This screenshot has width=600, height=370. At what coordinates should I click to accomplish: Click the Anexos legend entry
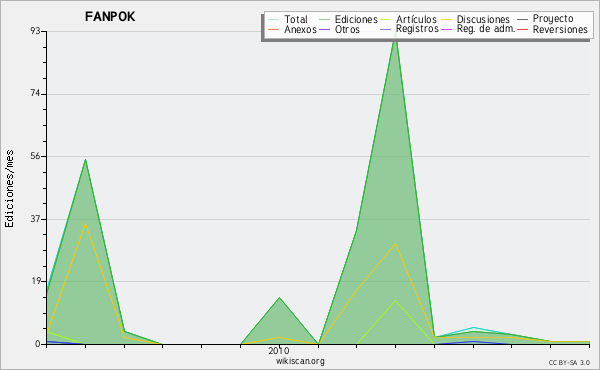(292, 29)
